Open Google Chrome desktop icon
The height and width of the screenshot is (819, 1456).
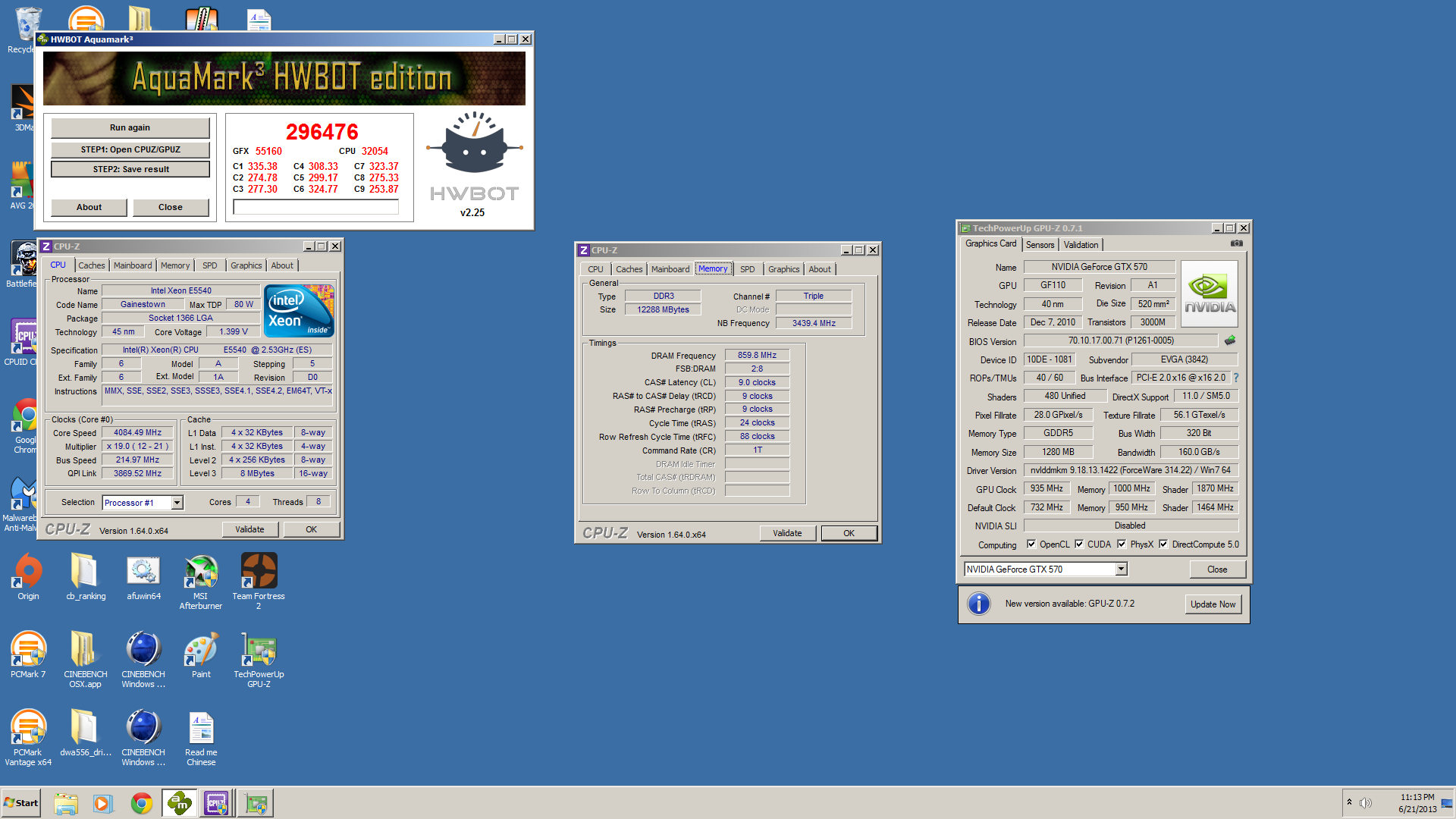[27, 426]
